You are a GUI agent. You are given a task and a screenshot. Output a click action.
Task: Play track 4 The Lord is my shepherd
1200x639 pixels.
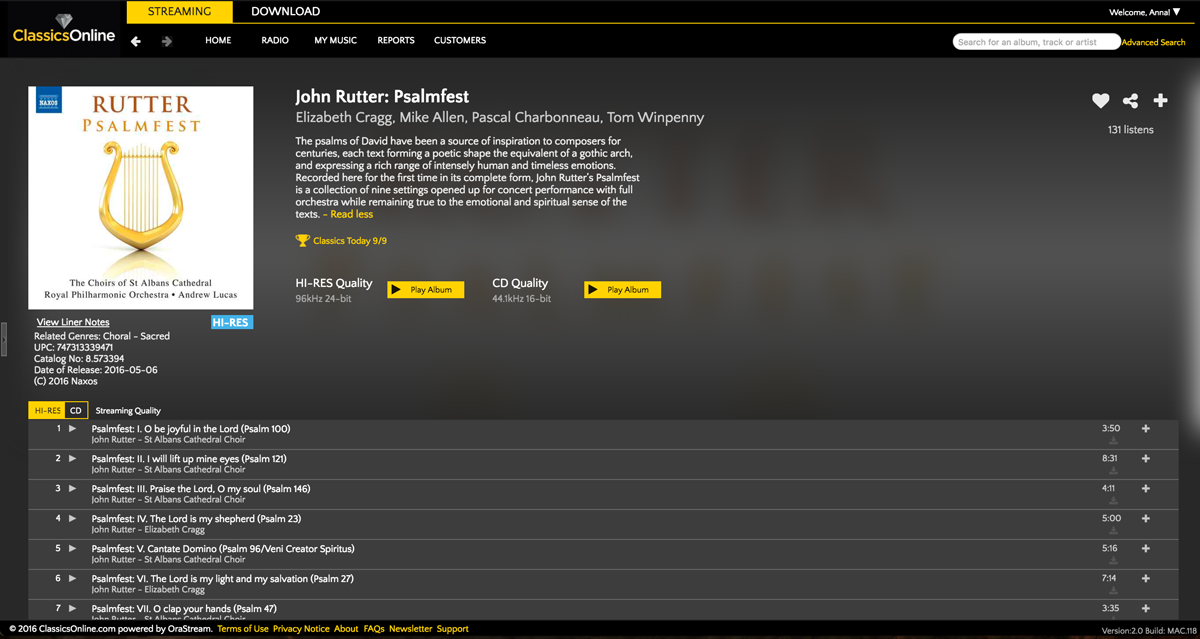tap(72, 518)
